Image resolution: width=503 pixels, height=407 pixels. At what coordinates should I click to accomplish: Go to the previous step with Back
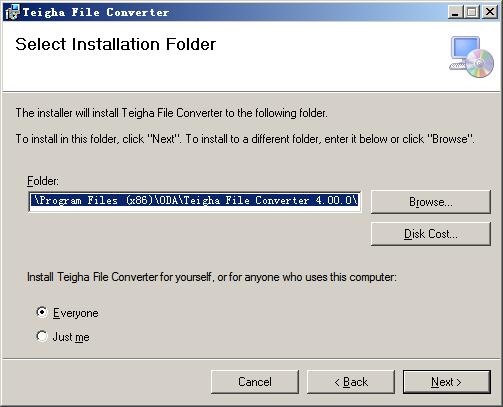click(351, 382)
